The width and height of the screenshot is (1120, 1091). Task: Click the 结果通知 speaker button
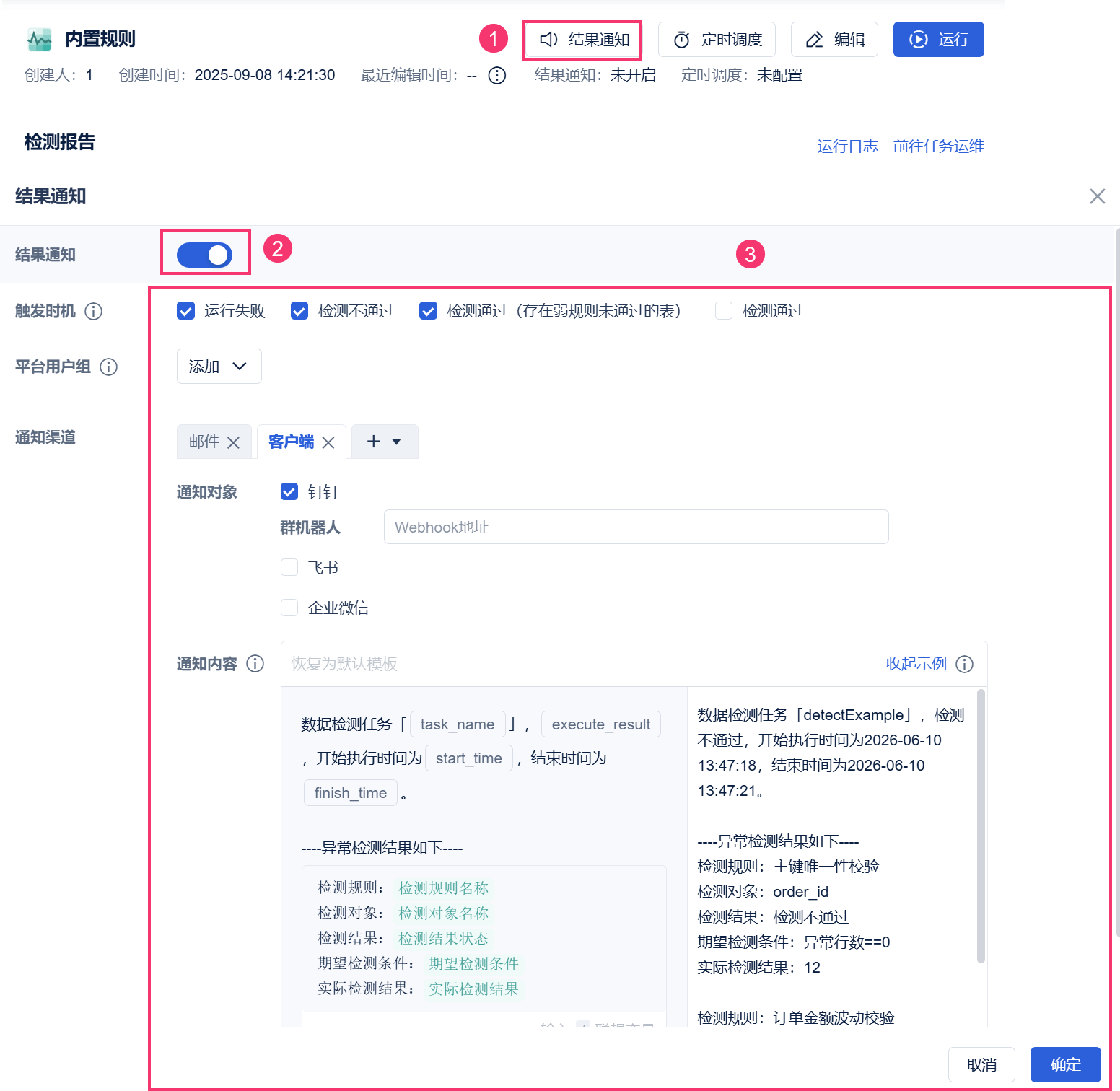click(x=583, y=40)
